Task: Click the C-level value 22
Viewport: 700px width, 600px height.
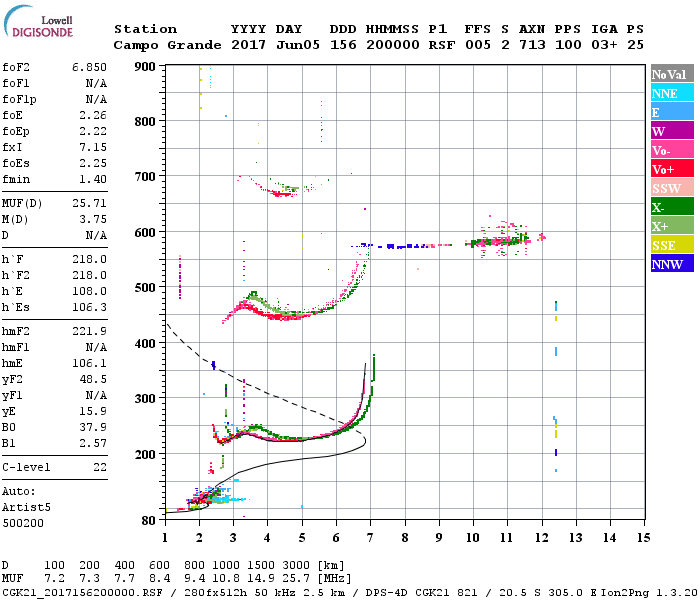Action: pyautogui.click(x=99, y=467)
